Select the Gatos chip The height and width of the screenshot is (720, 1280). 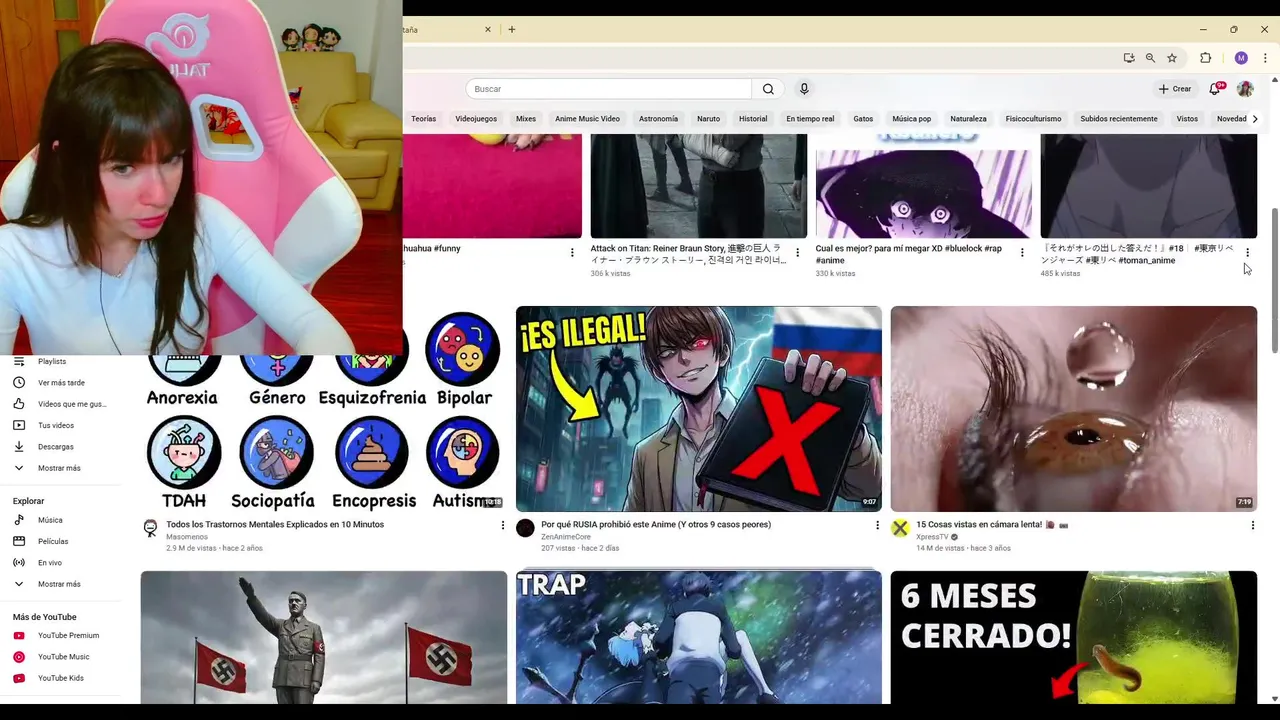pyautogui.click(x=863, y=119)
